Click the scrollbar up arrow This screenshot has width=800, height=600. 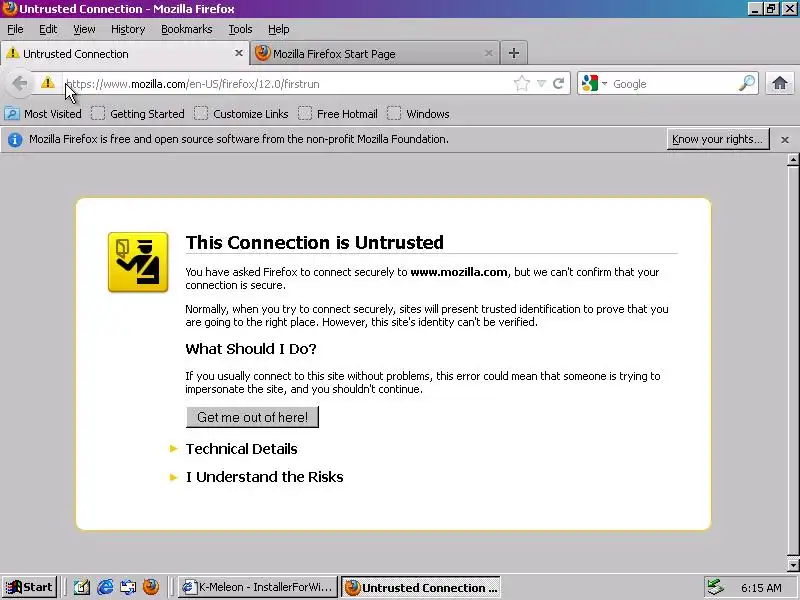pos(793,160)
